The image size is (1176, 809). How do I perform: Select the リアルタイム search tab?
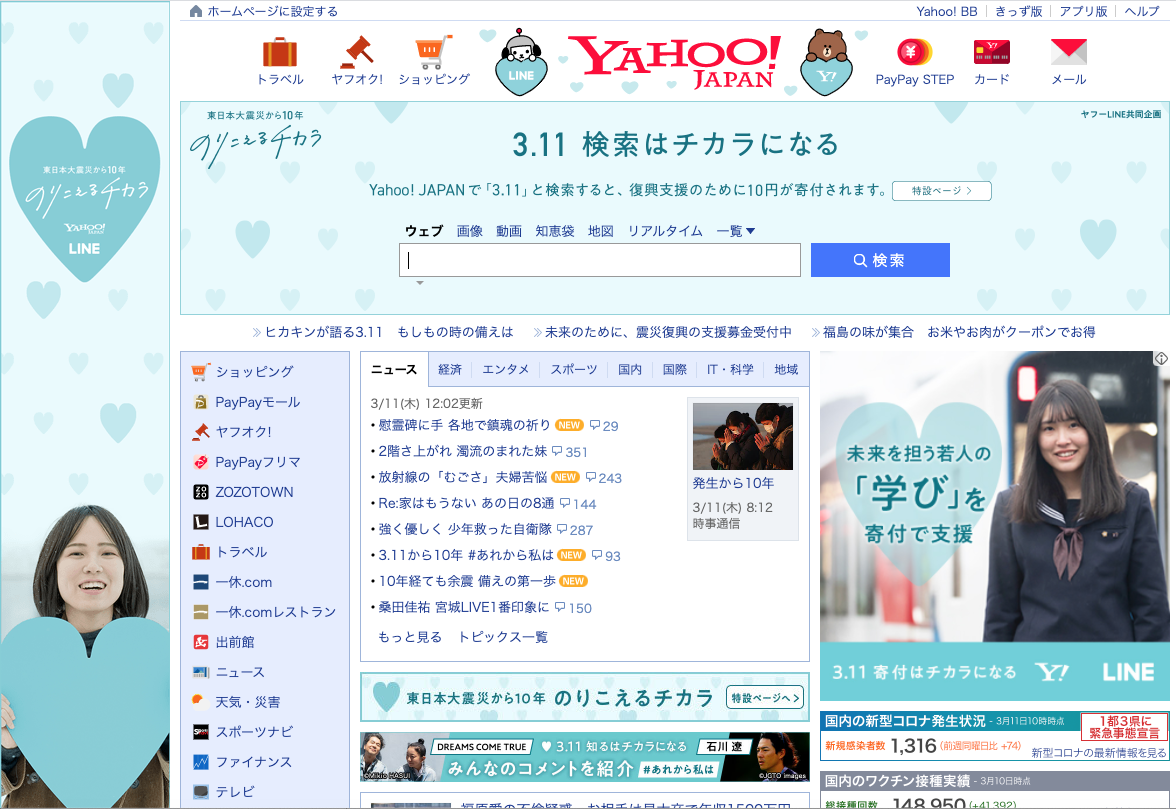[x=665, y=231]
